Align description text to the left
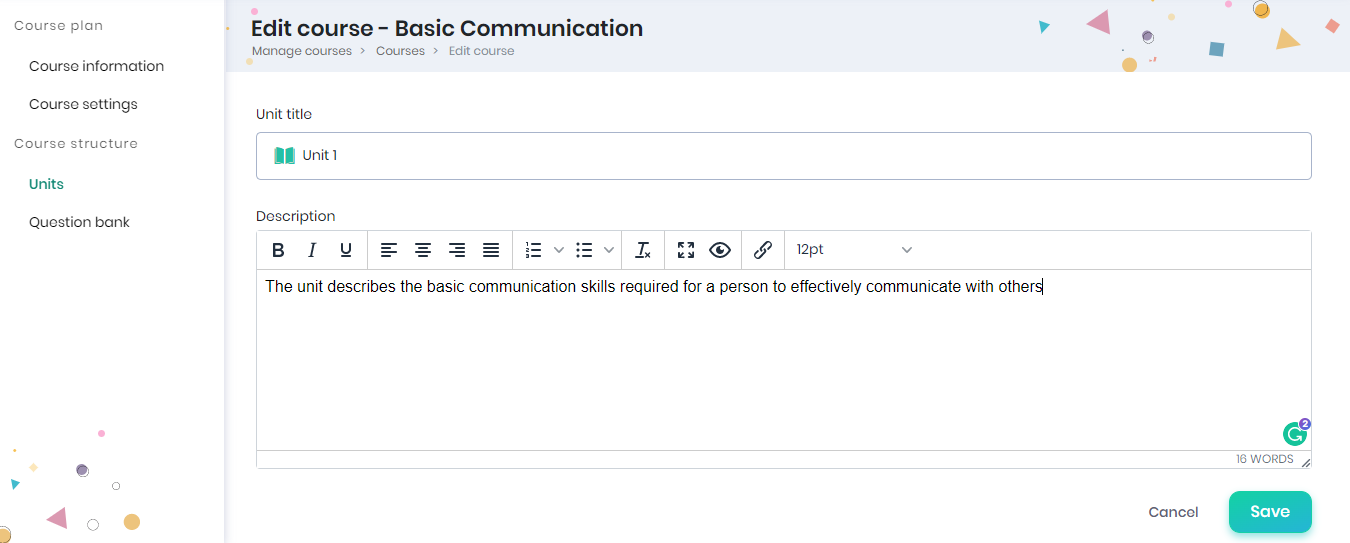The image size is (1350, 543). (389, 250)
